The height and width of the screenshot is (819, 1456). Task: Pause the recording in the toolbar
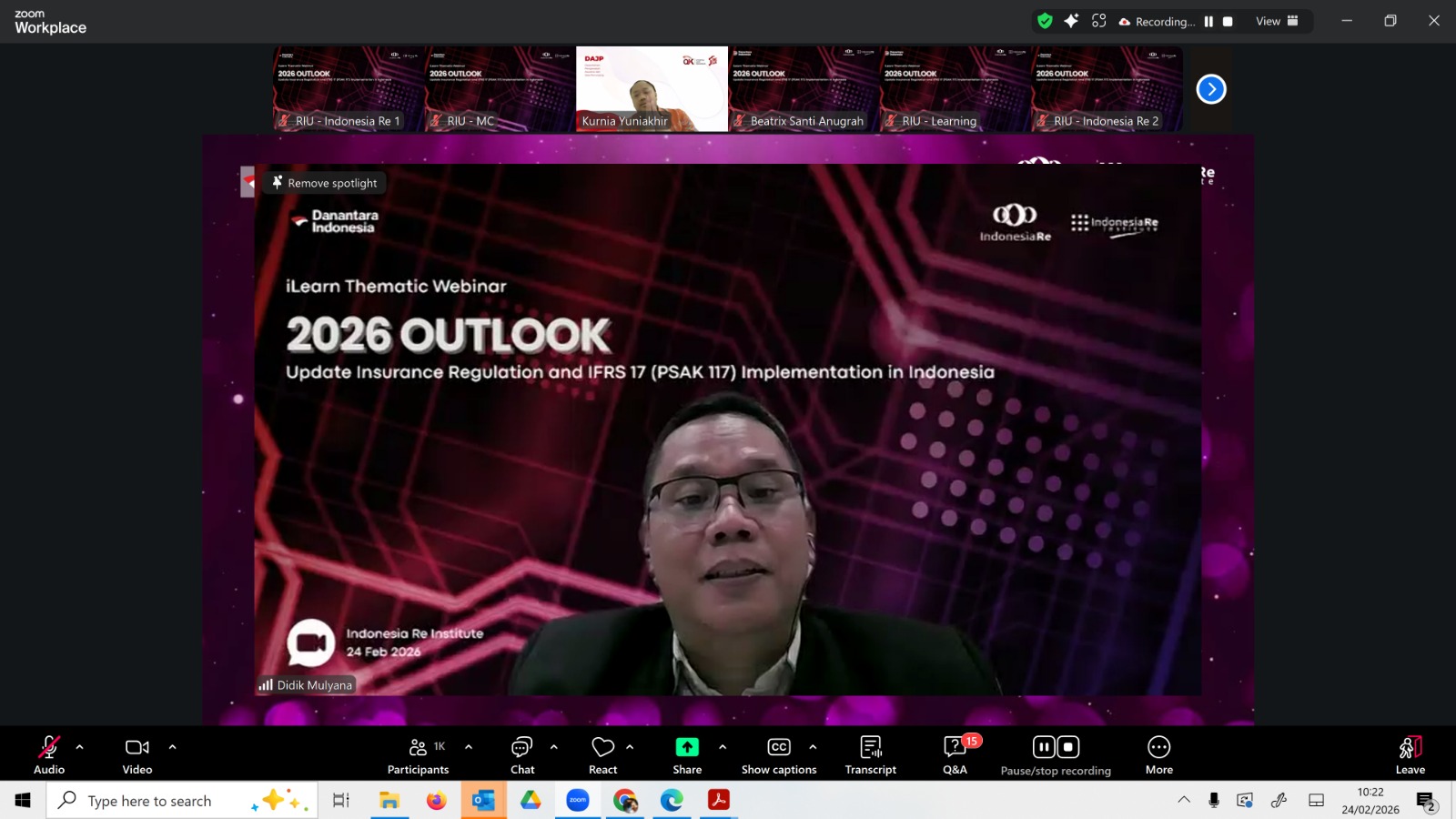pos(1044,747)
